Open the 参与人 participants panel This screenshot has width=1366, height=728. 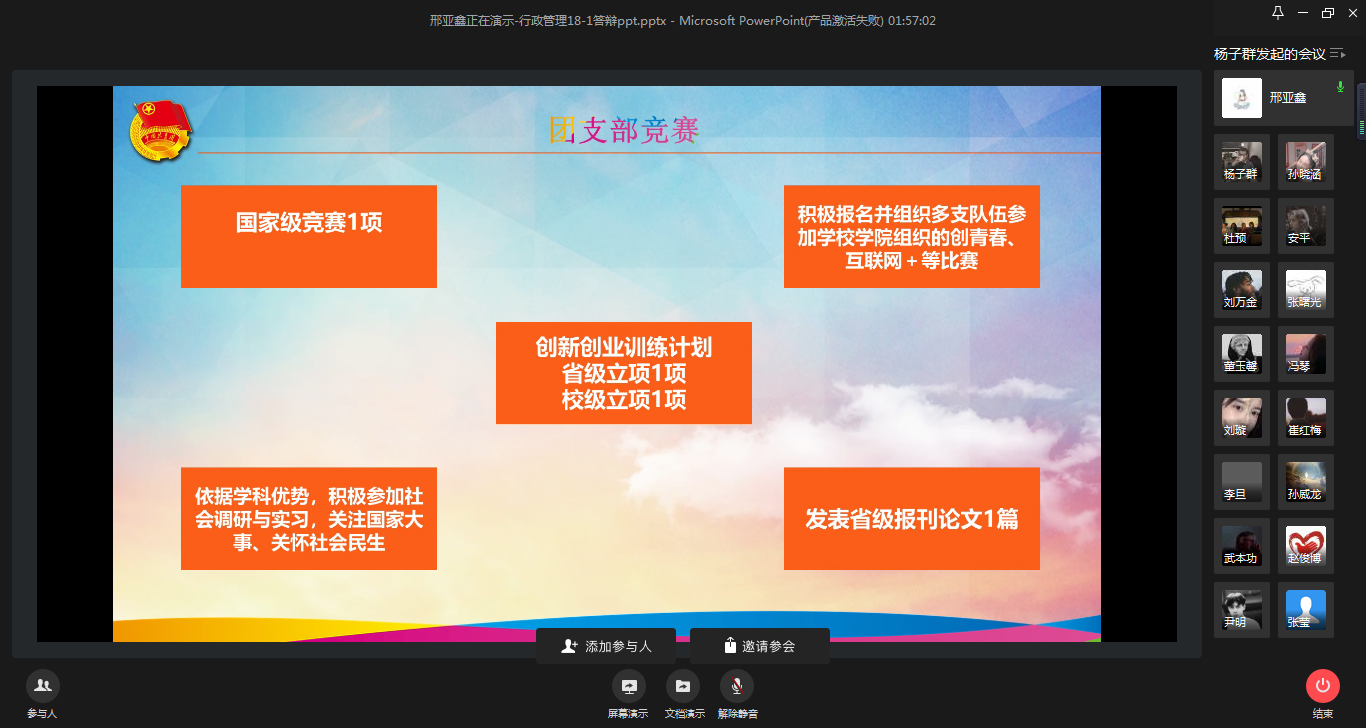tap(42, 686)
